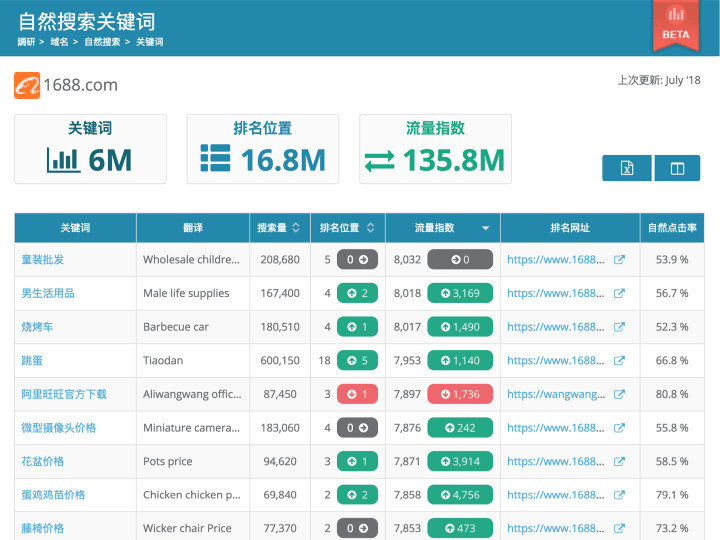Click position change badge up 5 for 跳蛋
The image size is (720, 540).
tap(357, 360)
